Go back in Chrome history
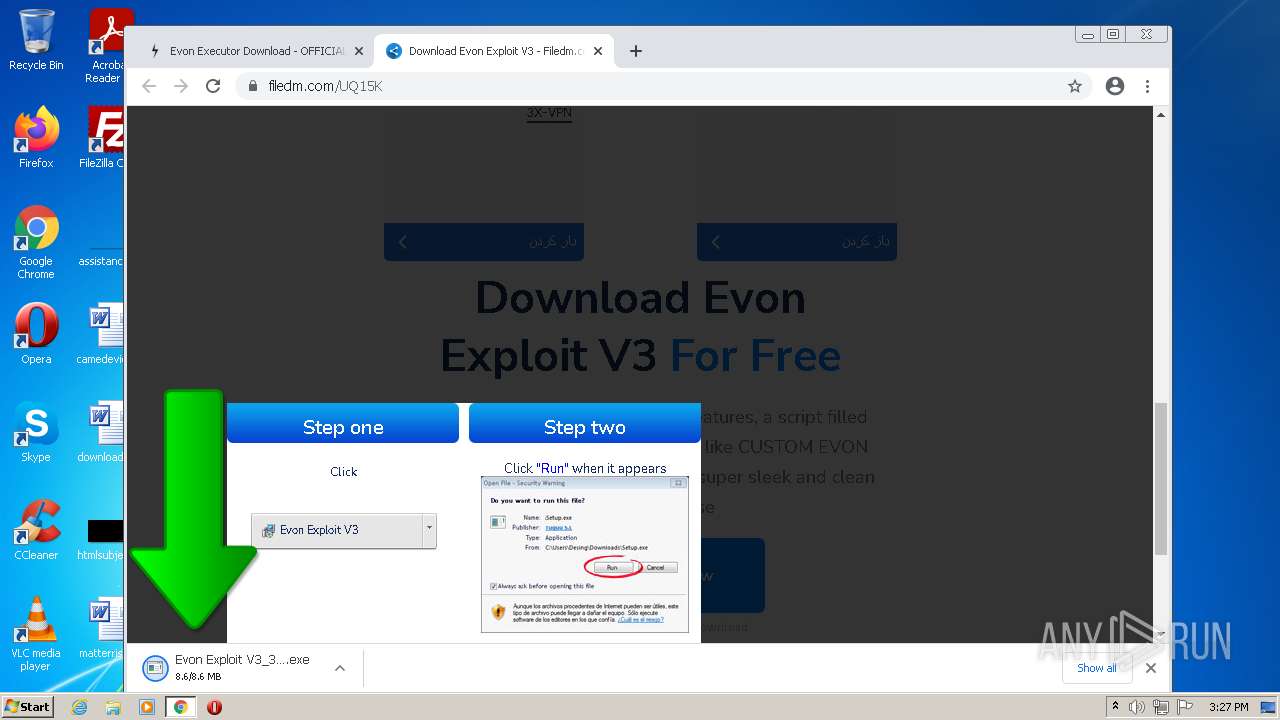The width and height of the screenshot is (1280, 720). coord(149,86)
